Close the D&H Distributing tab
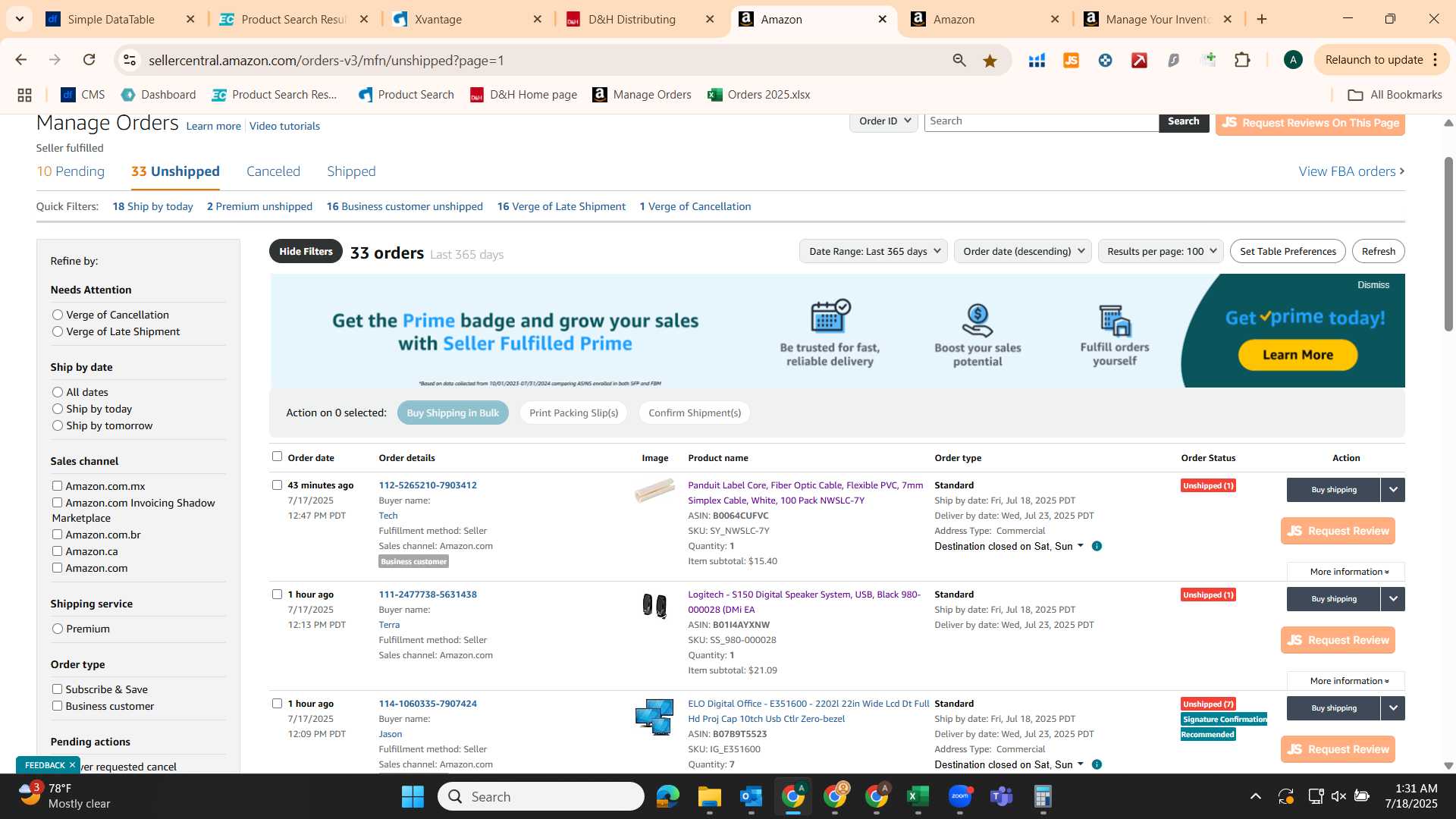 [x=710, y=19]
